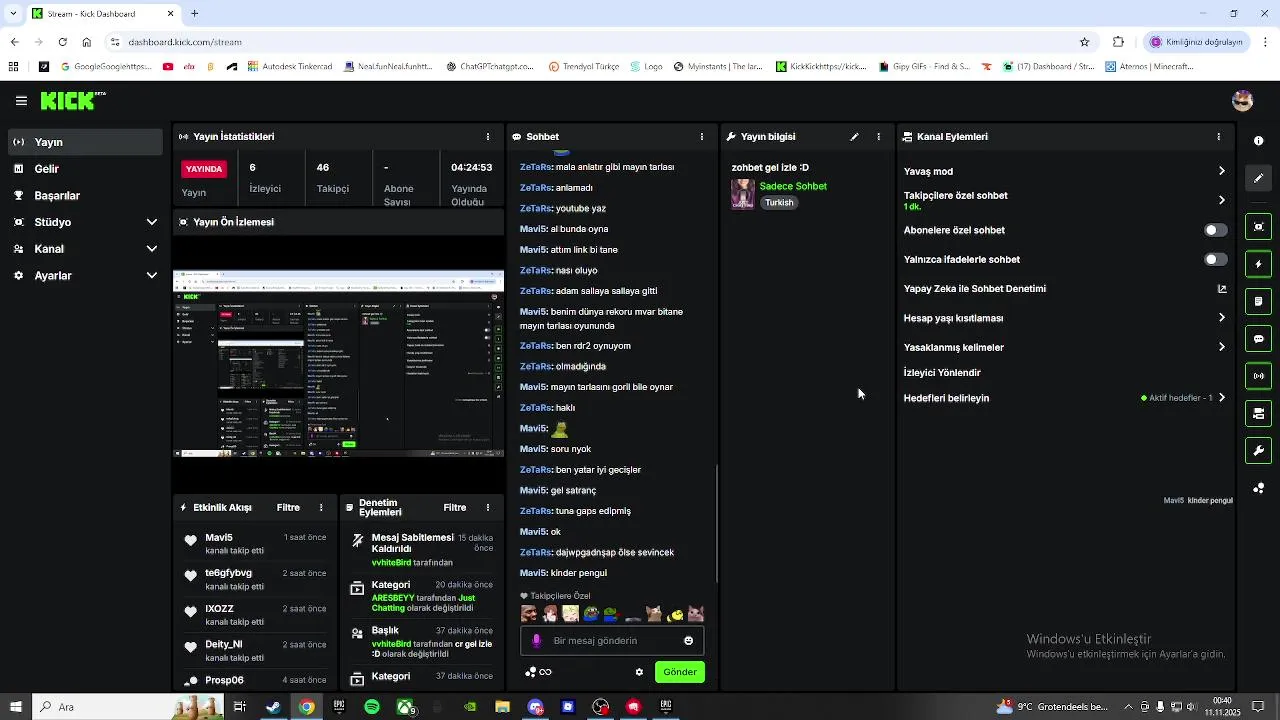Screen dimensions: 1280x720
Task: Reload the Kick dashboard page
Action: coord(62,42)
